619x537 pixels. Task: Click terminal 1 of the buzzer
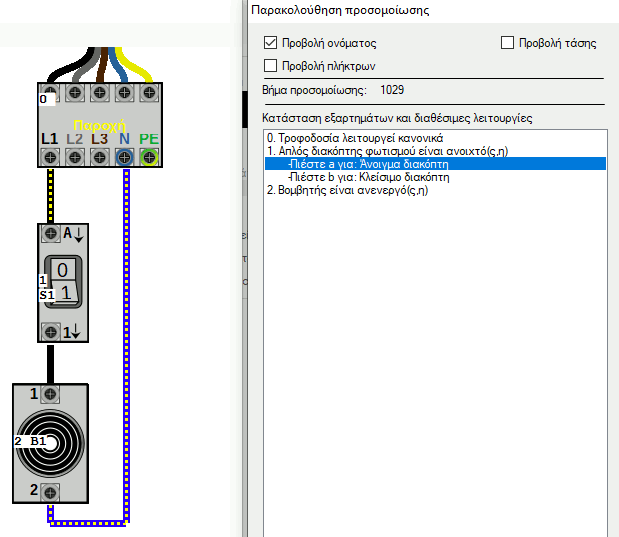50,394
